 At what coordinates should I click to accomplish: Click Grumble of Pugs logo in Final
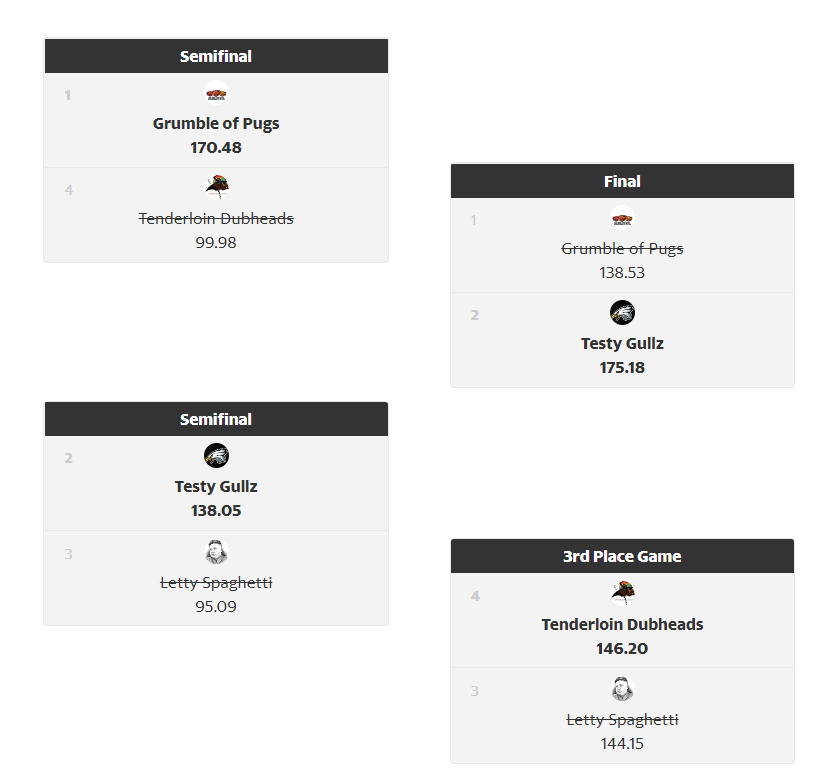pos(622,218)
